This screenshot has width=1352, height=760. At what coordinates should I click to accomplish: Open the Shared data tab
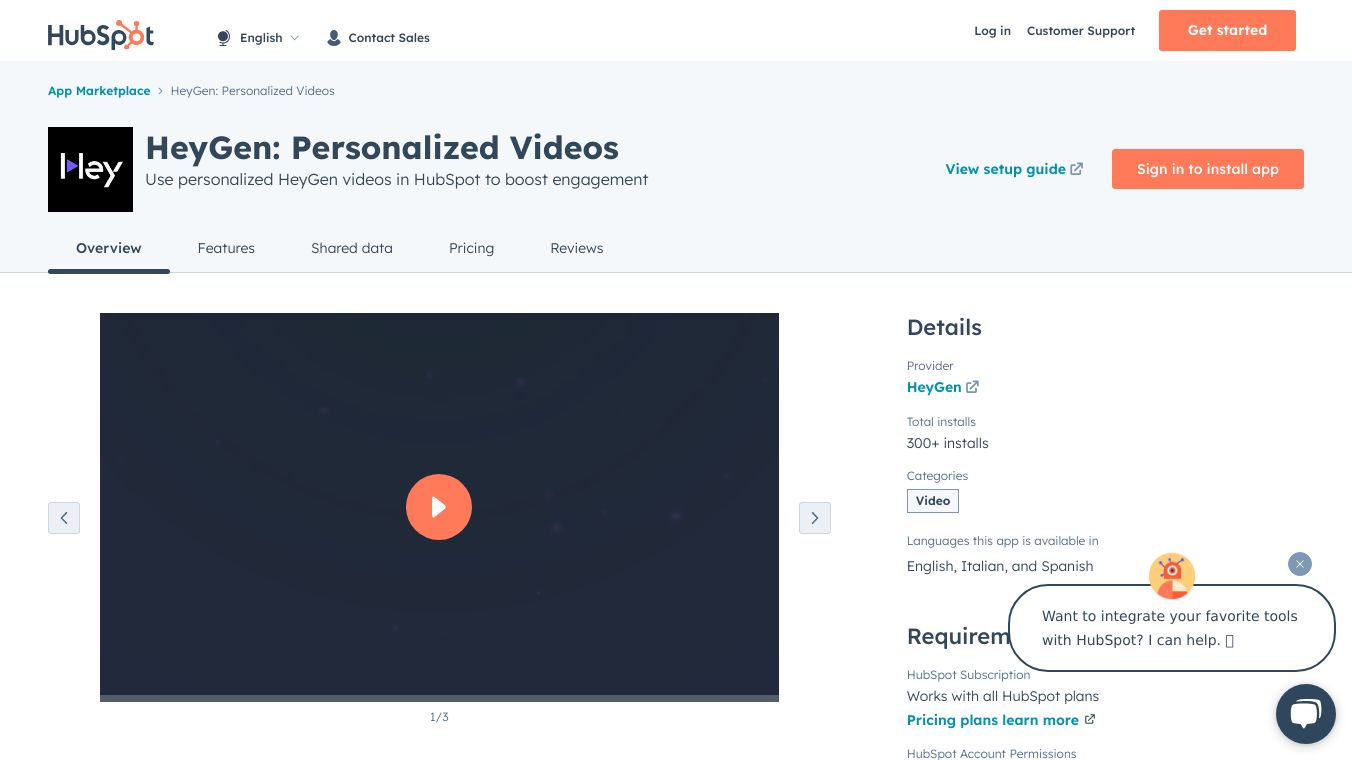pos(352,248)
